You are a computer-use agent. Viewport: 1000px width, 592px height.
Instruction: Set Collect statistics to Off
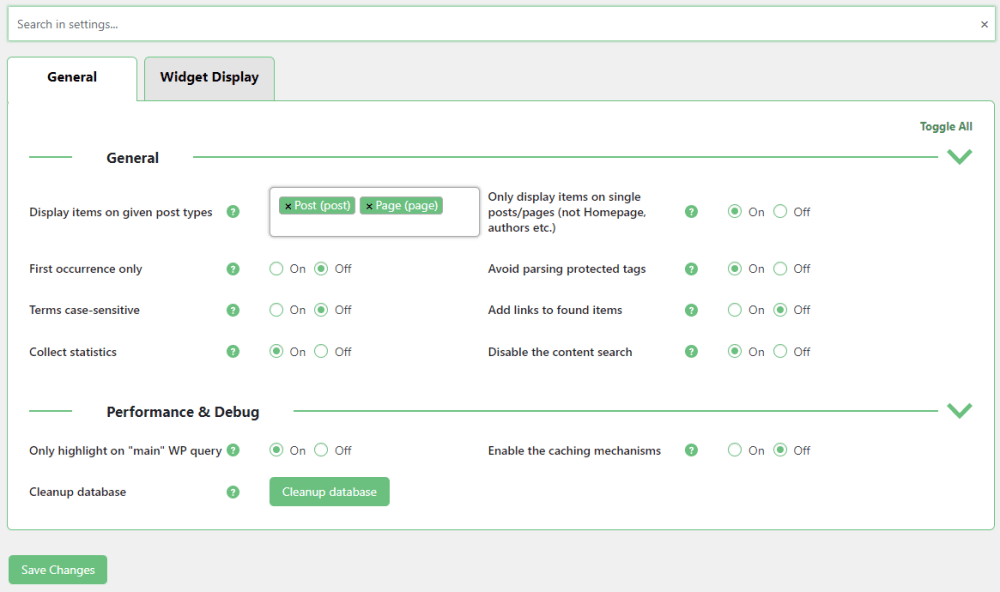tap(322, 352)
